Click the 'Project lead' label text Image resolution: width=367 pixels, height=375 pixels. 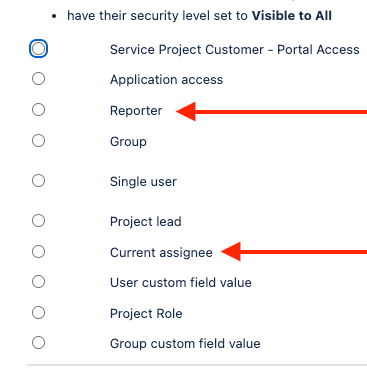[146, 222]
